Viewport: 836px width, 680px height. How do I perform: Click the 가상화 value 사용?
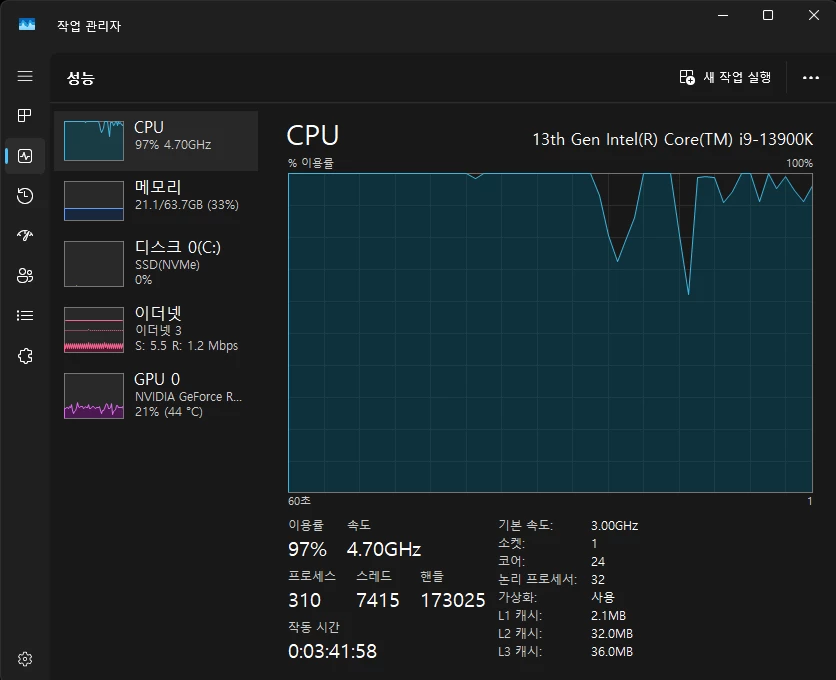coord(602,597)
